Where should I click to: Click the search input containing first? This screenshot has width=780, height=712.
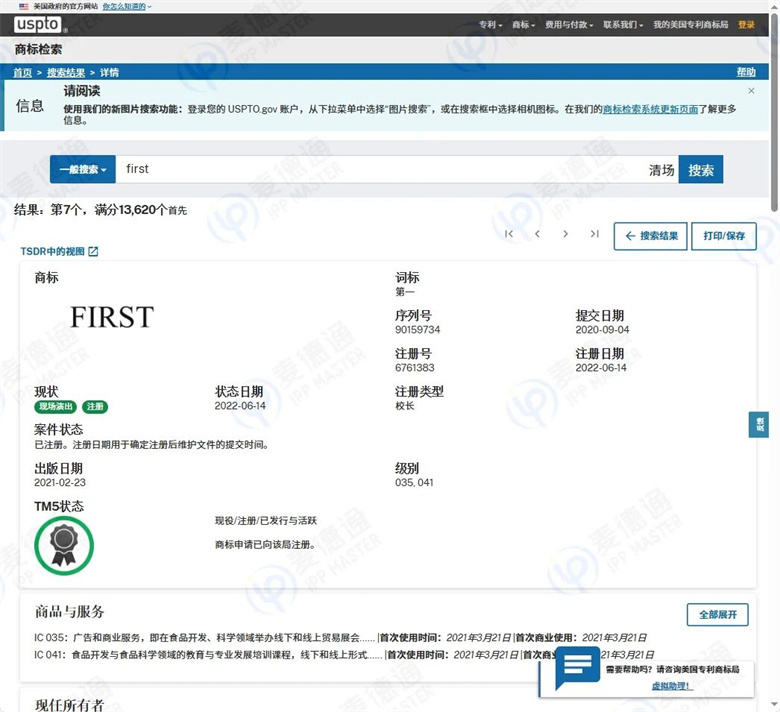[380, 169]
